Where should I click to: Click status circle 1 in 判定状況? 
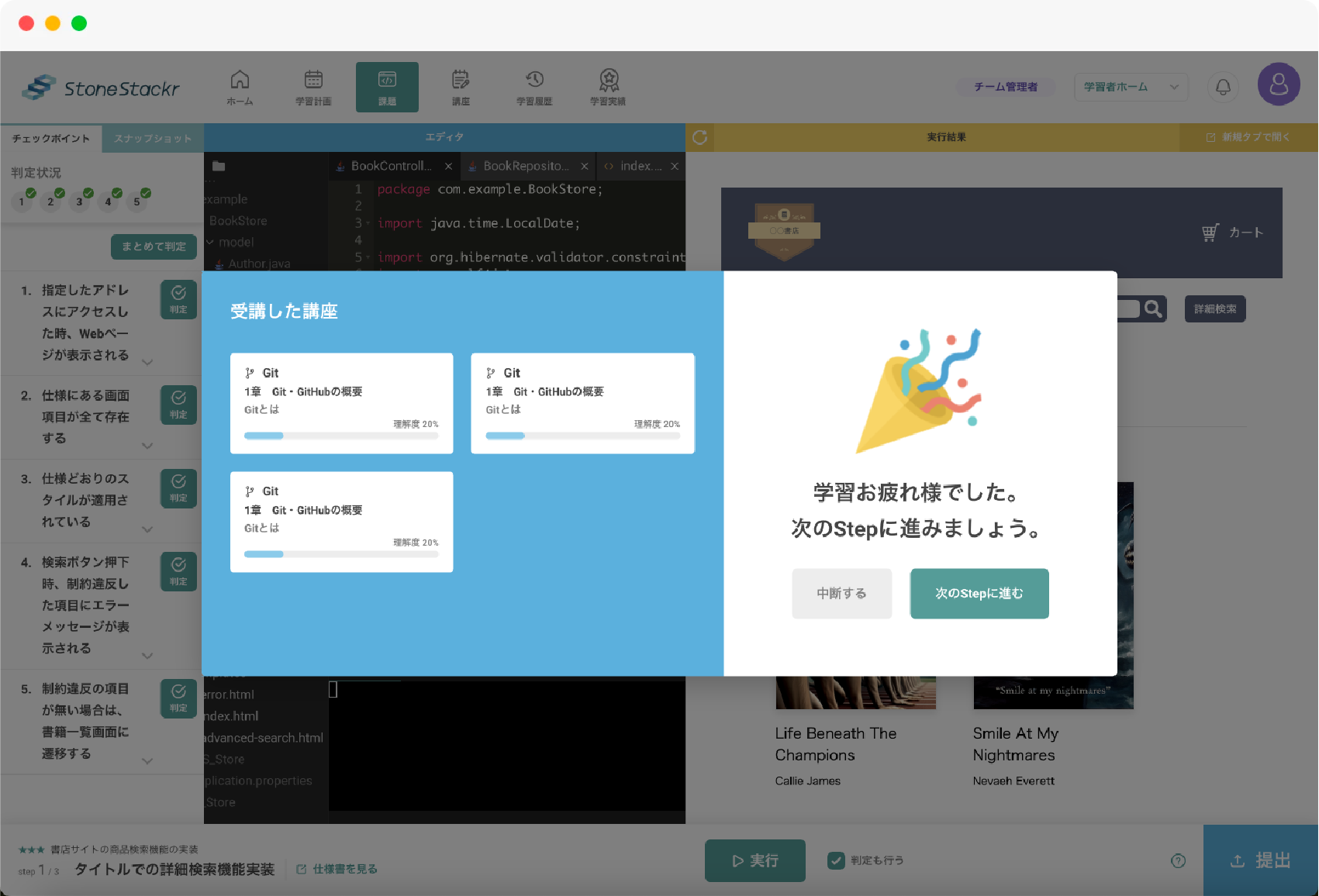[22, 202]
